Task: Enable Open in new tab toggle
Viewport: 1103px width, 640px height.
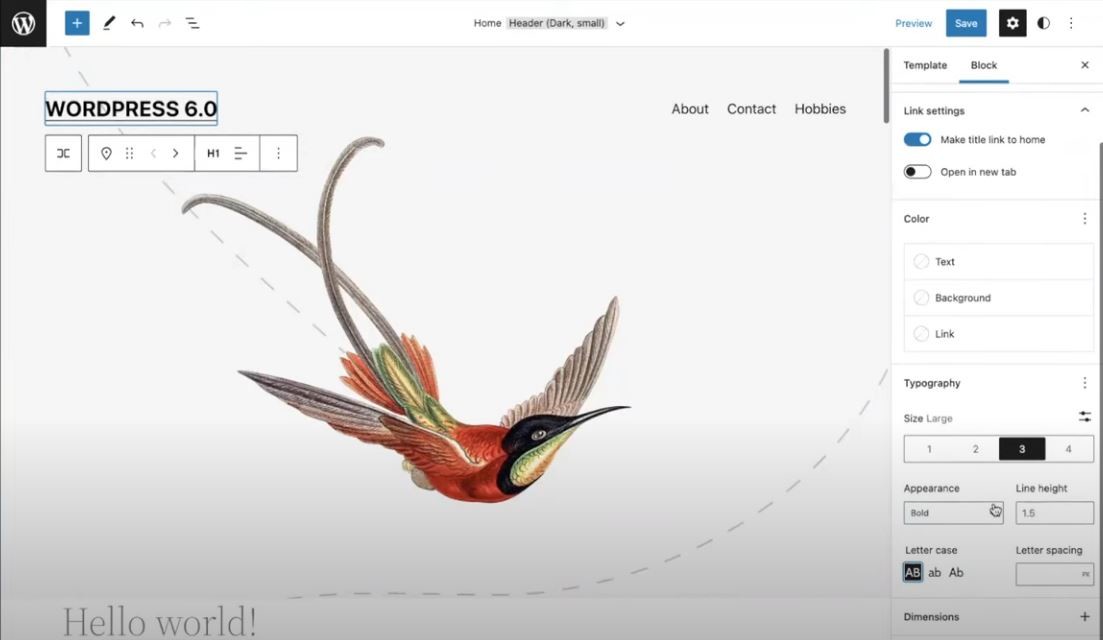Action: tap(917, 172)
